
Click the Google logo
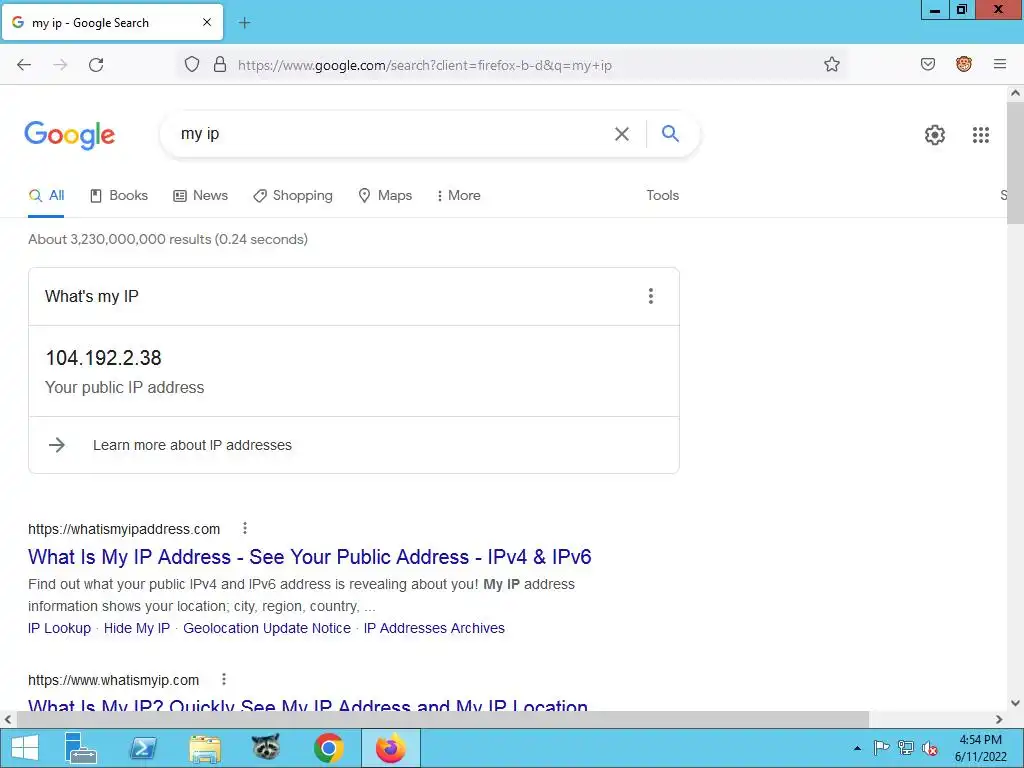tap(70, 135)
